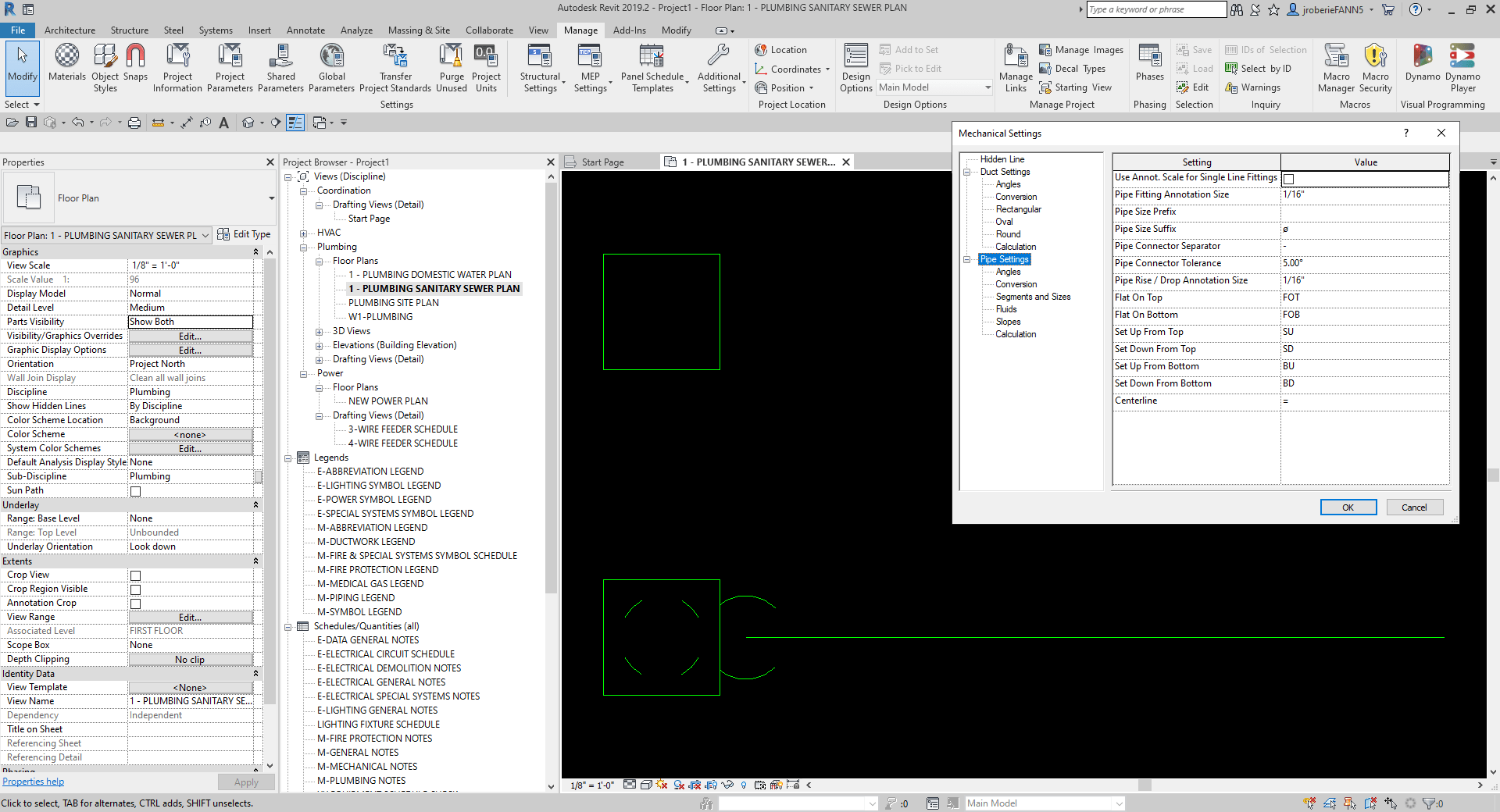
Task: Expand the HVAC node in Project Browser
Action: point(304,232)
